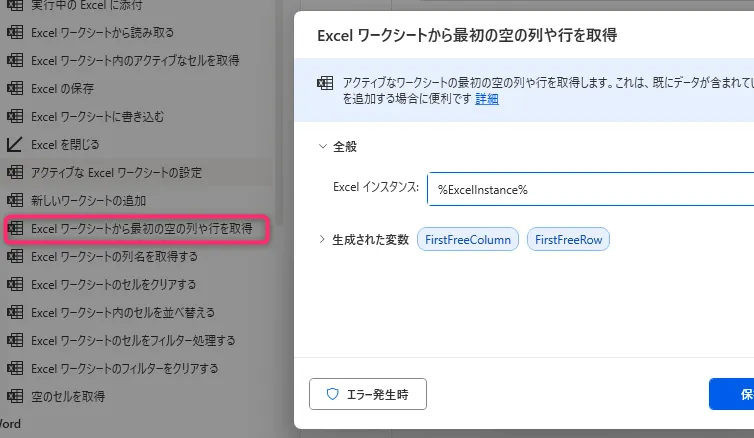Click the shield icon on the エラー発生時 button

point(333,395)
